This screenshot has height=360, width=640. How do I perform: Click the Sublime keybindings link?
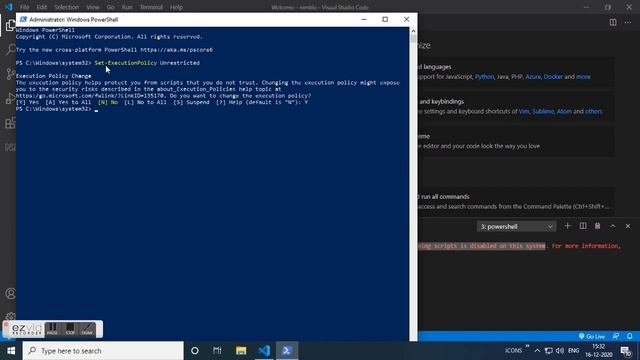(x=543, y=111)
